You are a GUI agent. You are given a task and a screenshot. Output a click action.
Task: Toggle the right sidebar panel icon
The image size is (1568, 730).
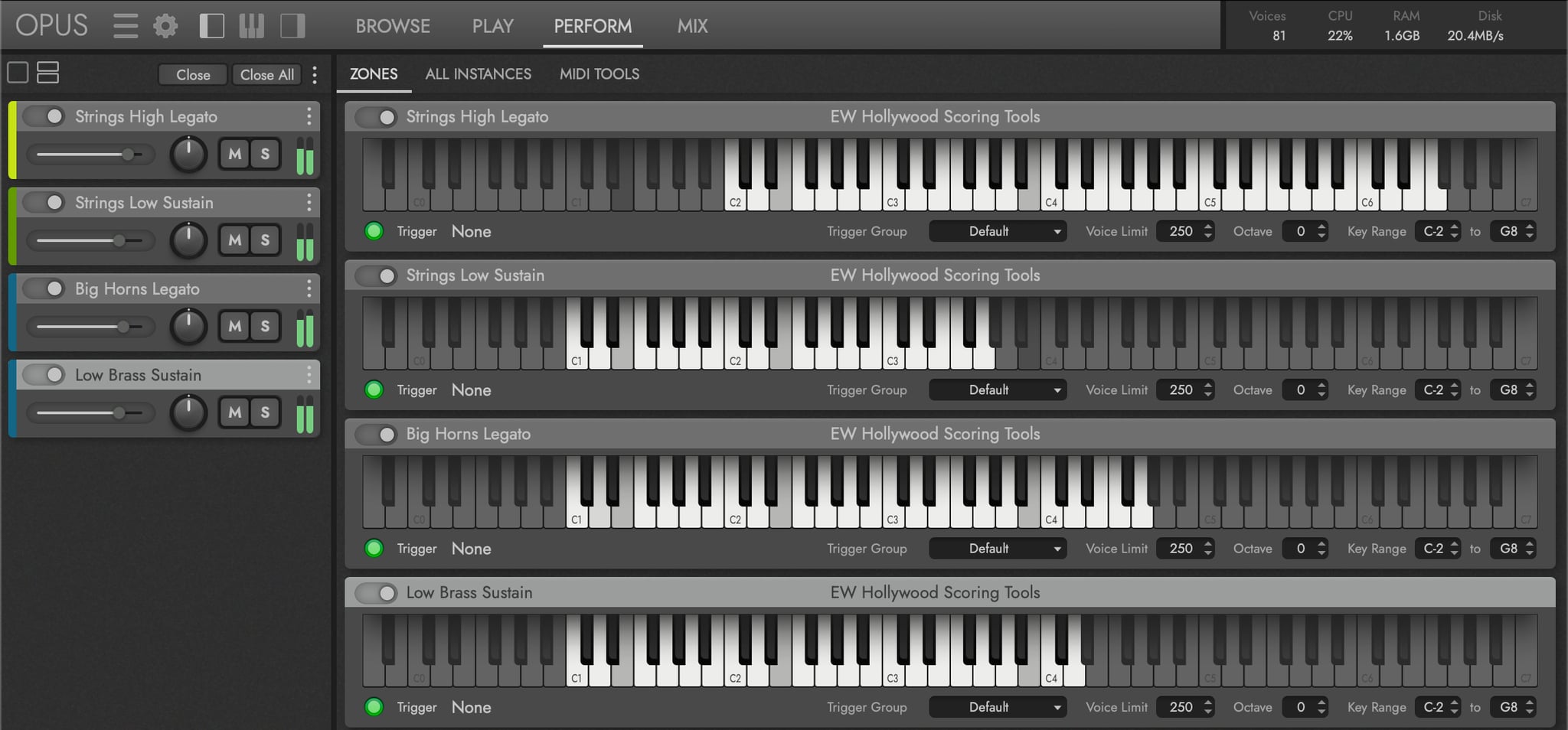(292, 26)
